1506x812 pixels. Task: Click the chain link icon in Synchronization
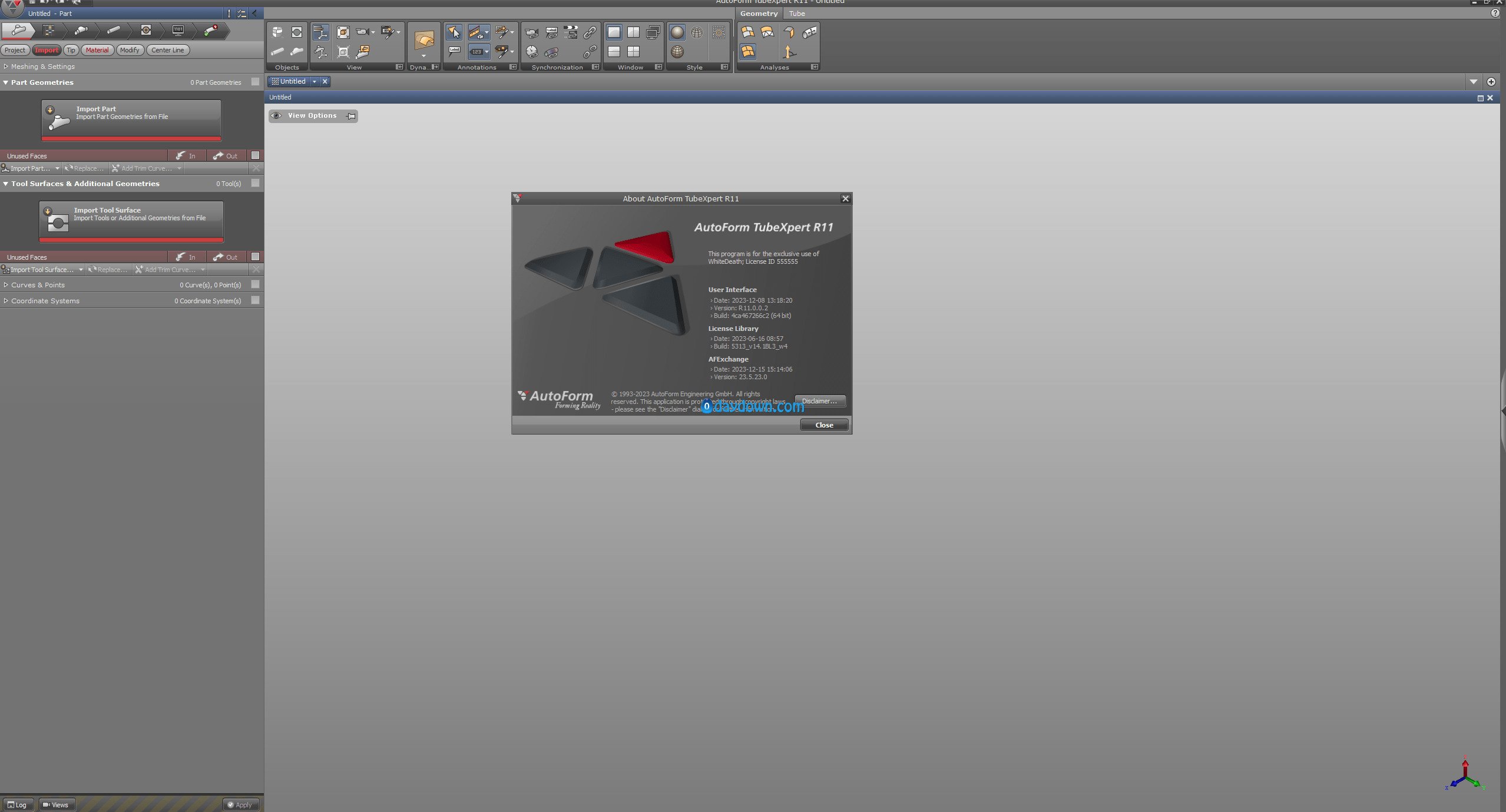[590, 32]
